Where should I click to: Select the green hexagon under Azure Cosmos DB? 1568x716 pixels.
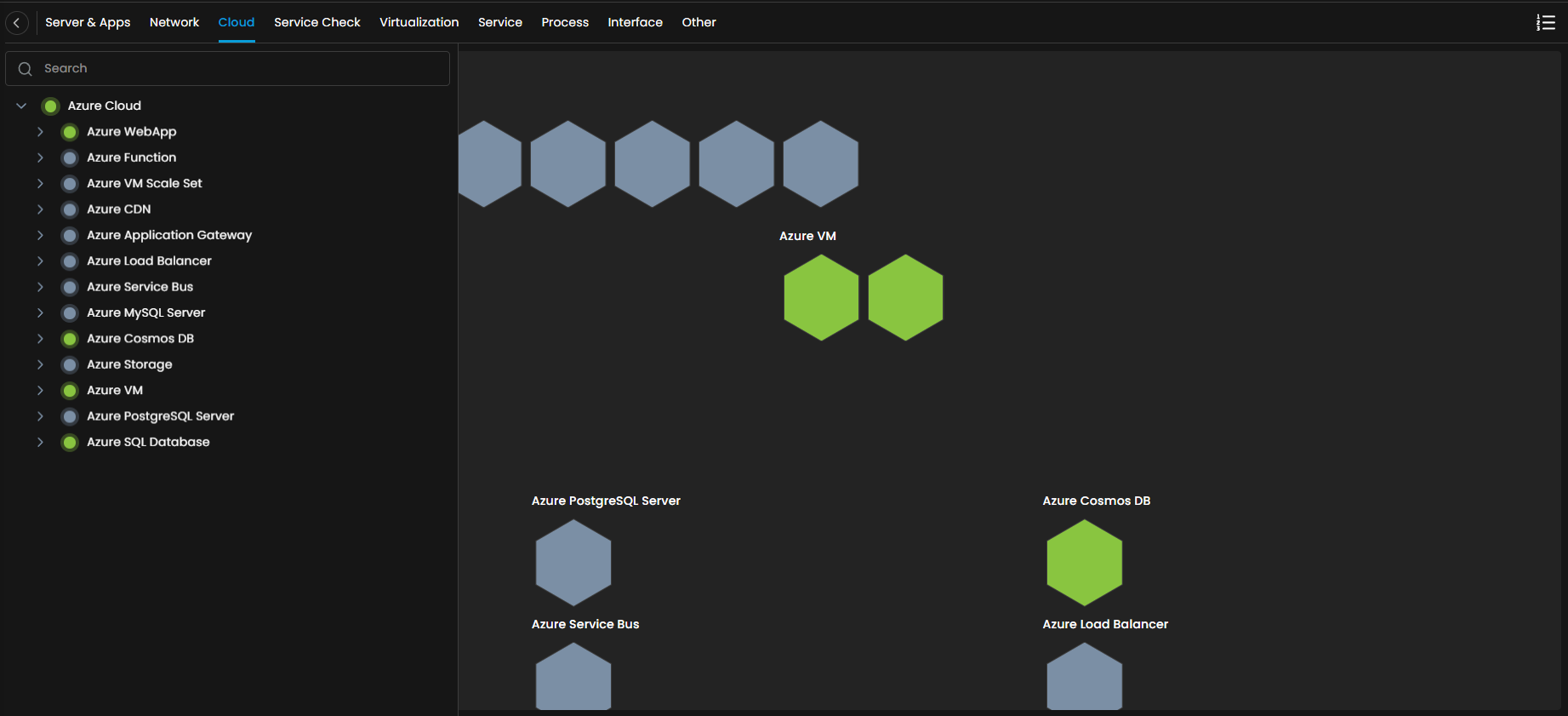pyautogui.click(x=1084, y=563)
